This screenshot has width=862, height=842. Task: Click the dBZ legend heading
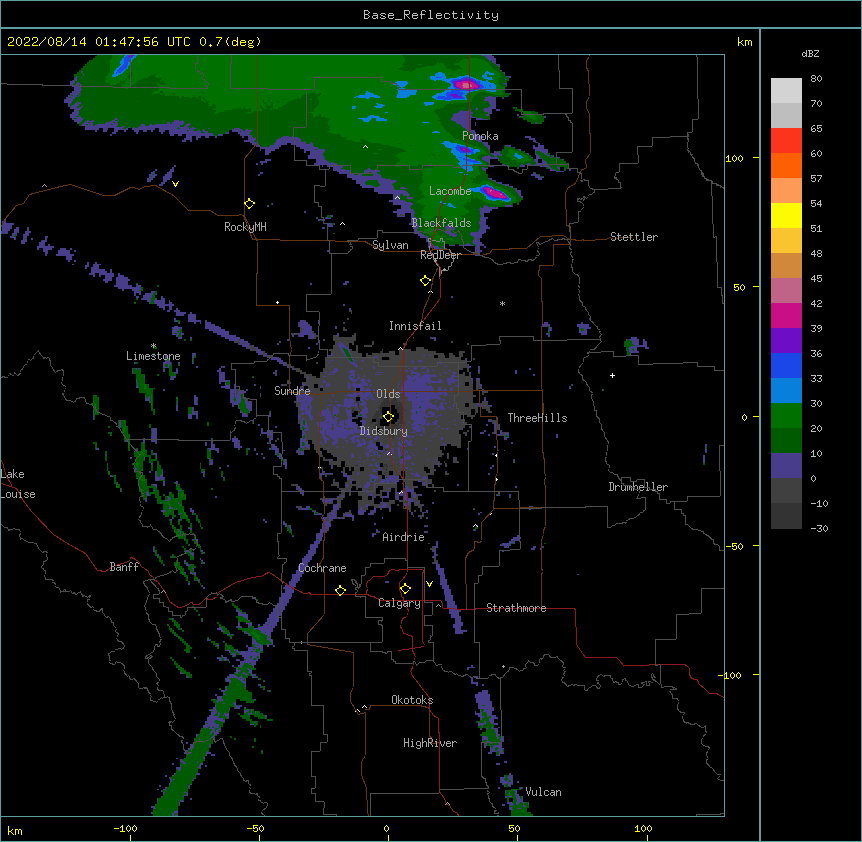(x=810, y=53)
